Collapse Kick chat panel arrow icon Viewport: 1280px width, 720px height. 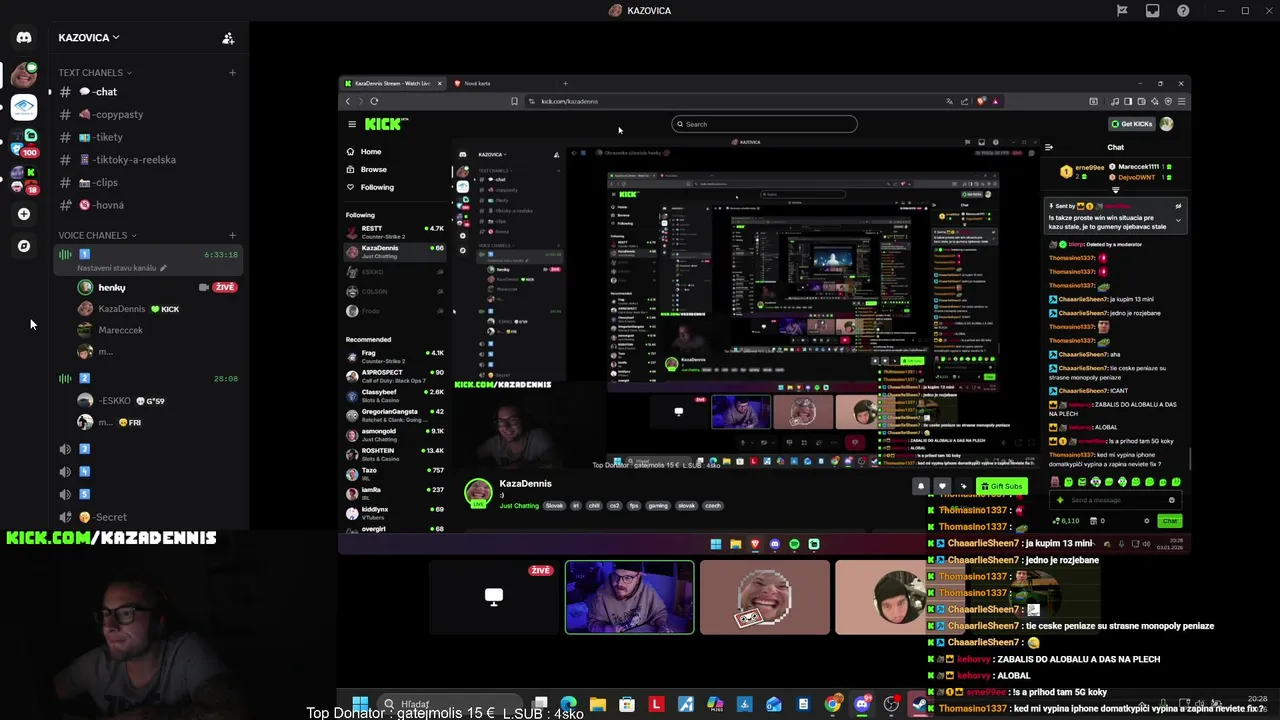point(1048,147)
